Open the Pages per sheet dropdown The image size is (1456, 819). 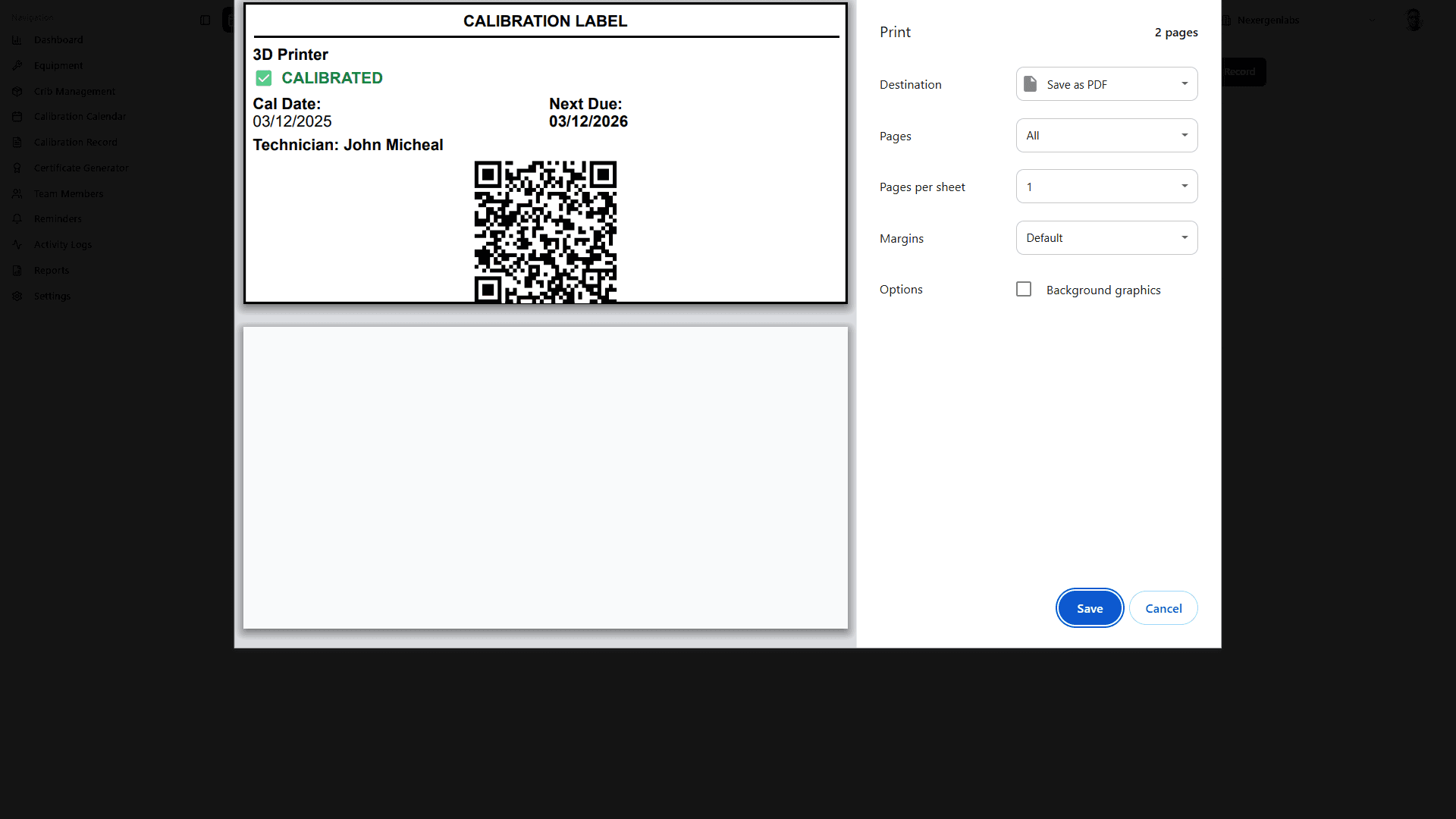pos(1106,187)
